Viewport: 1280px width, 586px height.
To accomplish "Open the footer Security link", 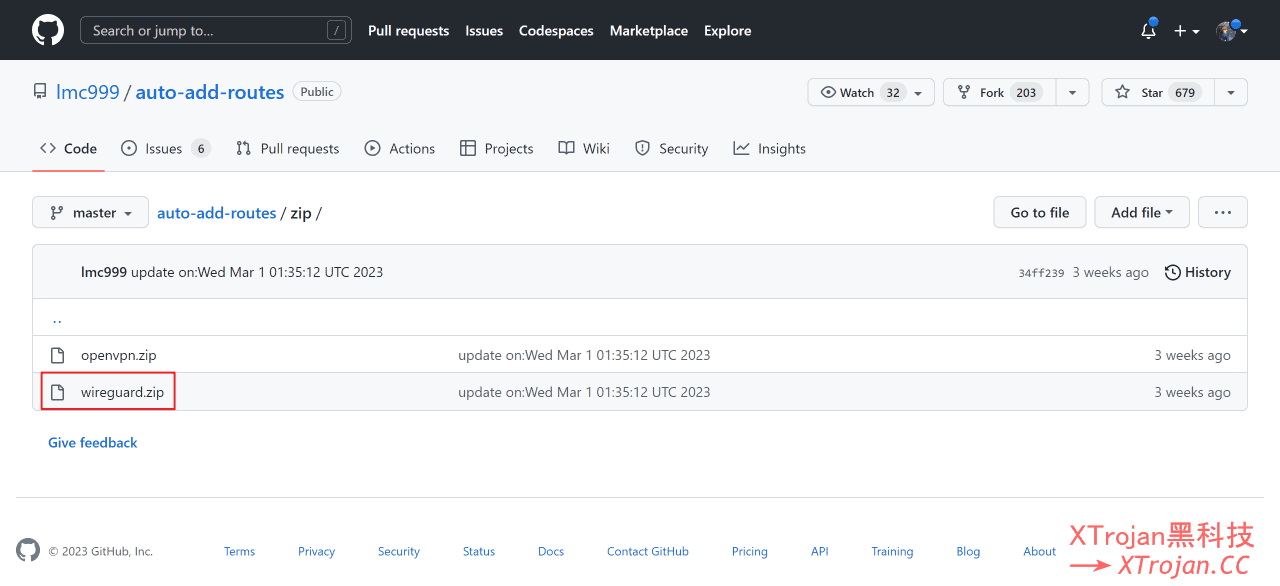I will coord(399,551).
